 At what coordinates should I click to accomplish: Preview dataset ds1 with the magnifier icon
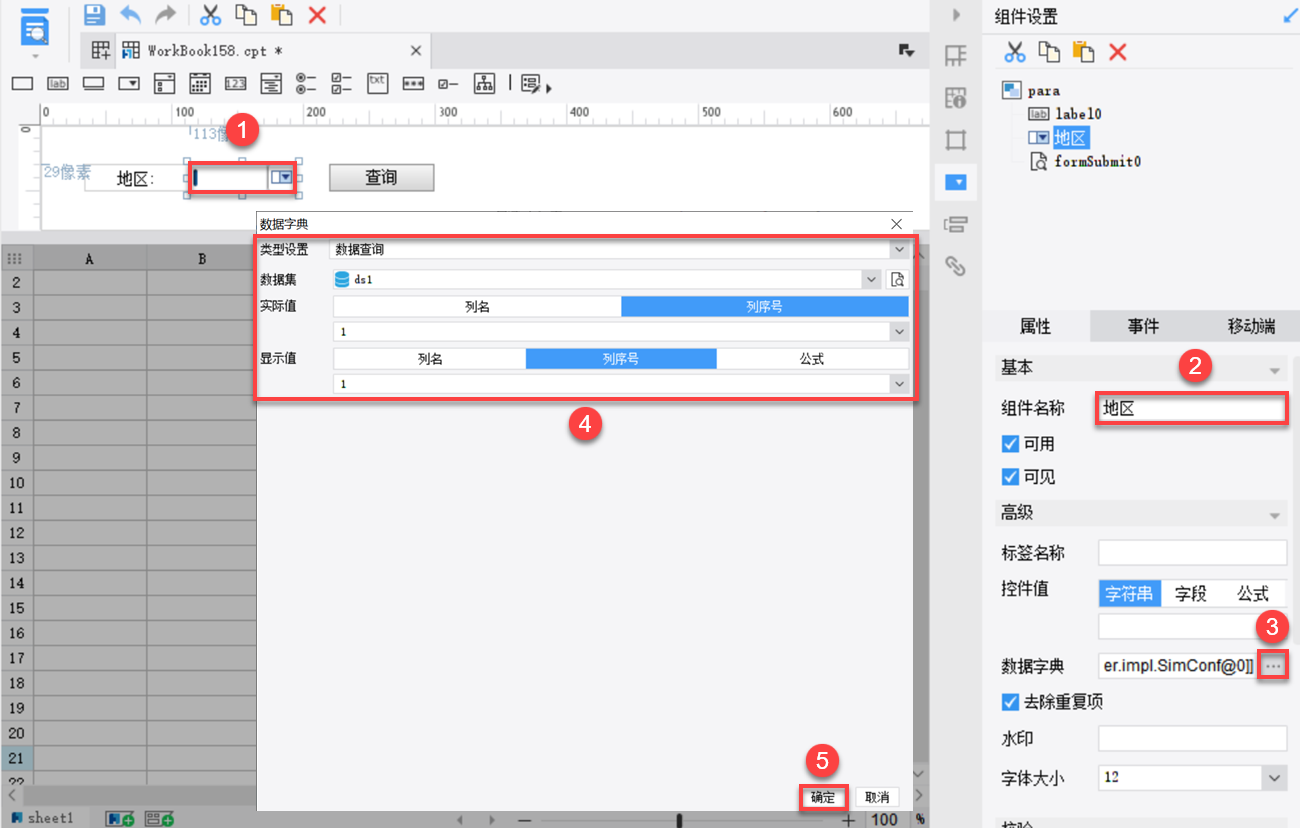pyautogui.click(x=897, y=280)
